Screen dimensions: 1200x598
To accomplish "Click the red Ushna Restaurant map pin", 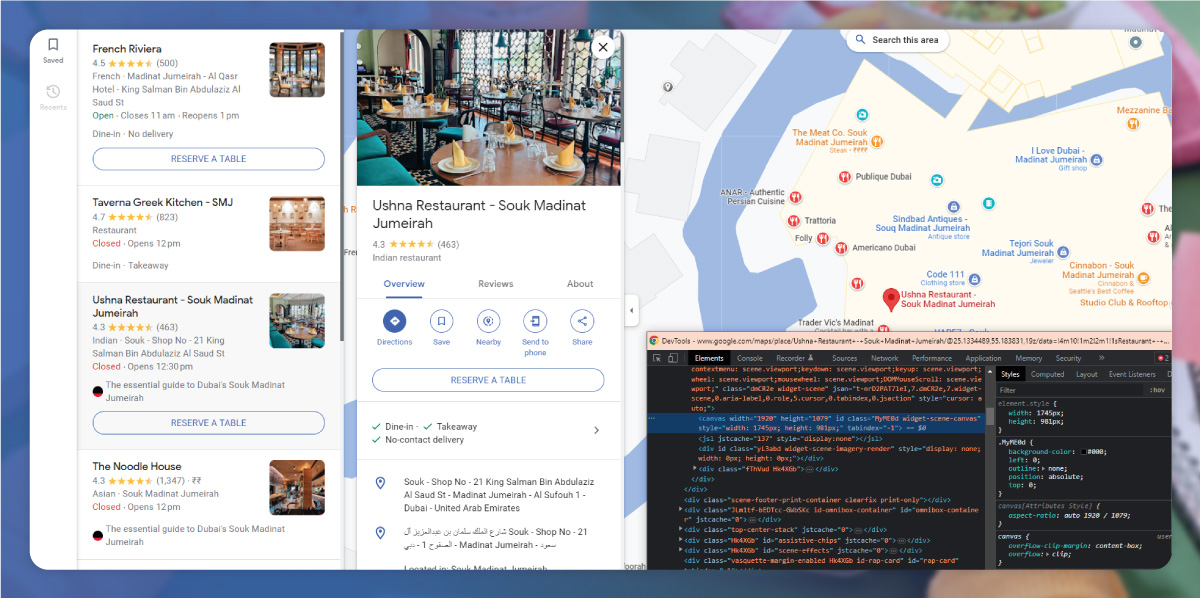I will point(890,298).
